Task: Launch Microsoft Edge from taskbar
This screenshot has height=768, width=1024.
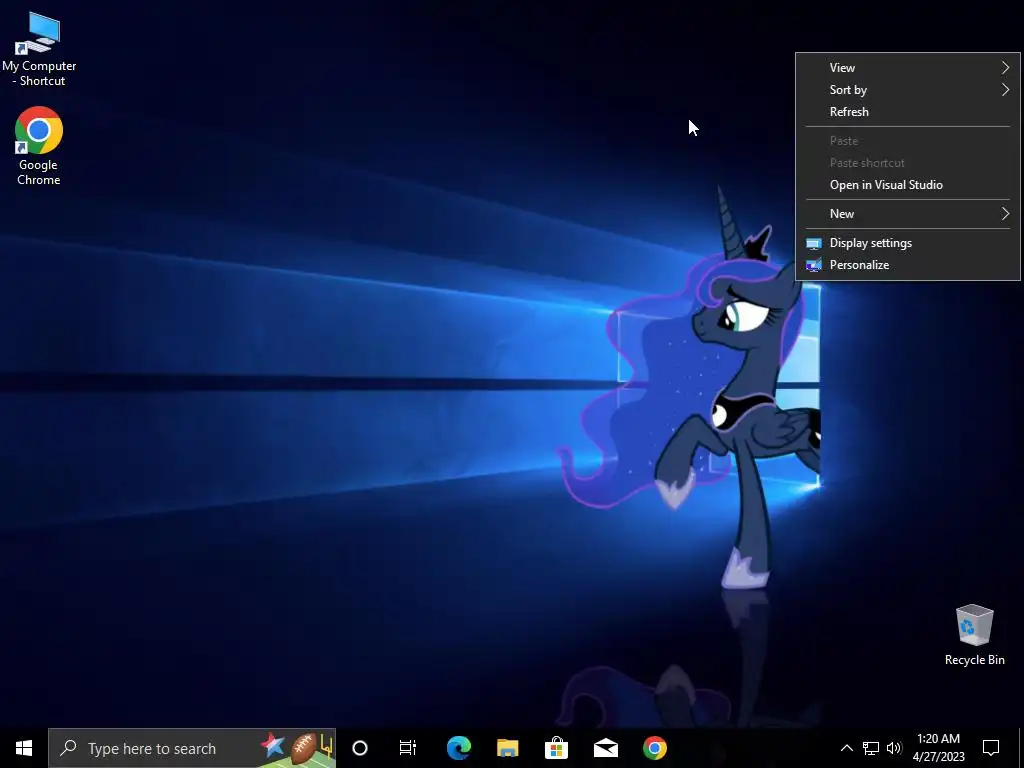Action: [458, 748]
